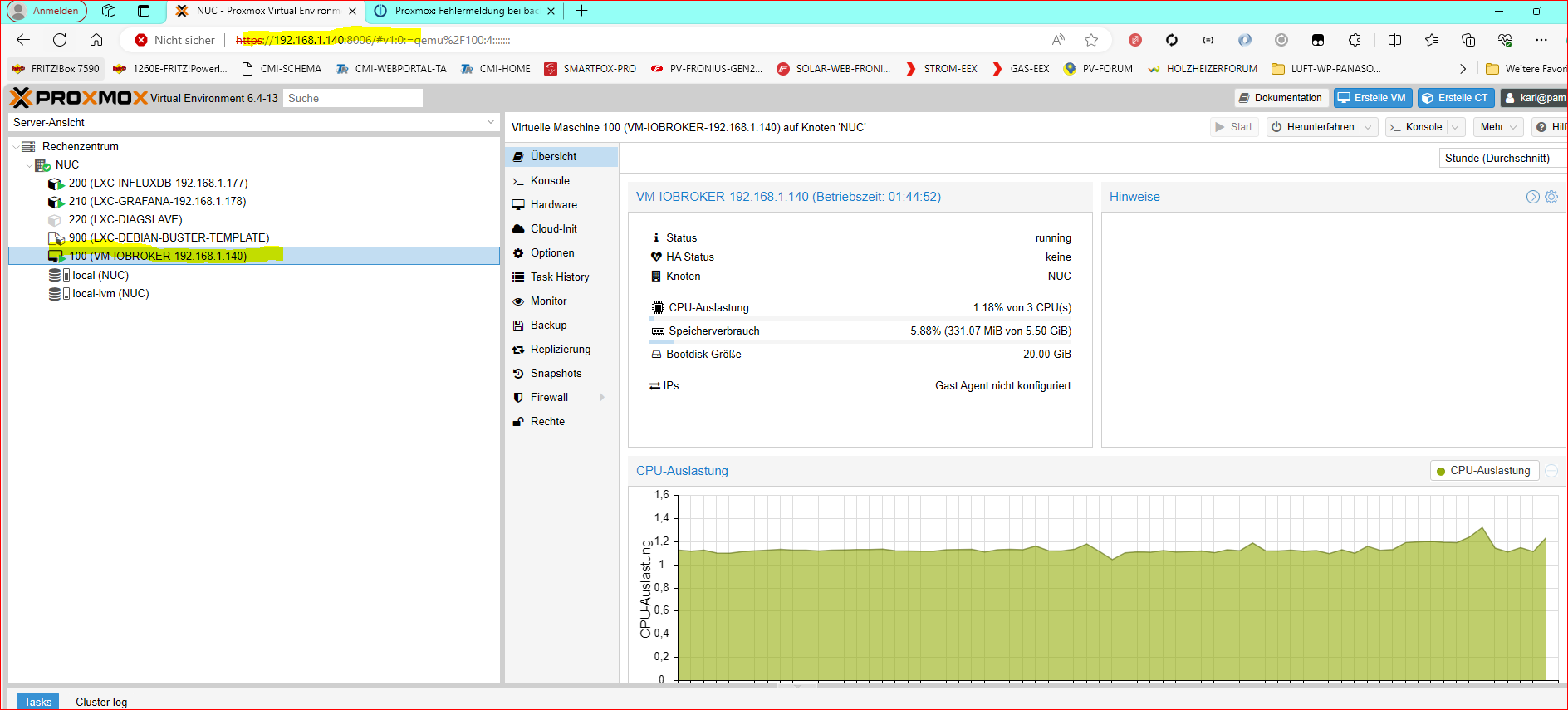Open Weitere Favoriten folder
The width and height of the screenshot is (1568, 710).
(x=1526, y=69)
